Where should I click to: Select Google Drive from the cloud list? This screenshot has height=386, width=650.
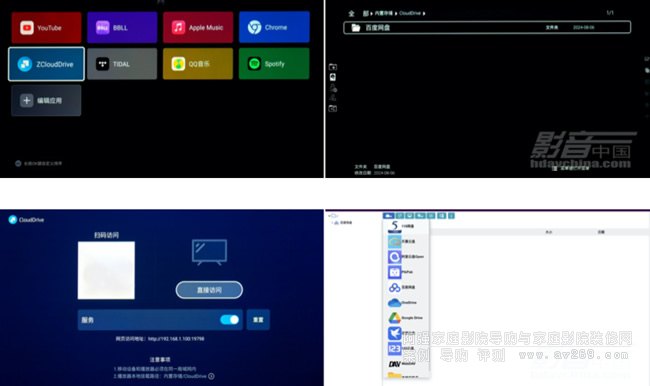[x=405, y=318]
